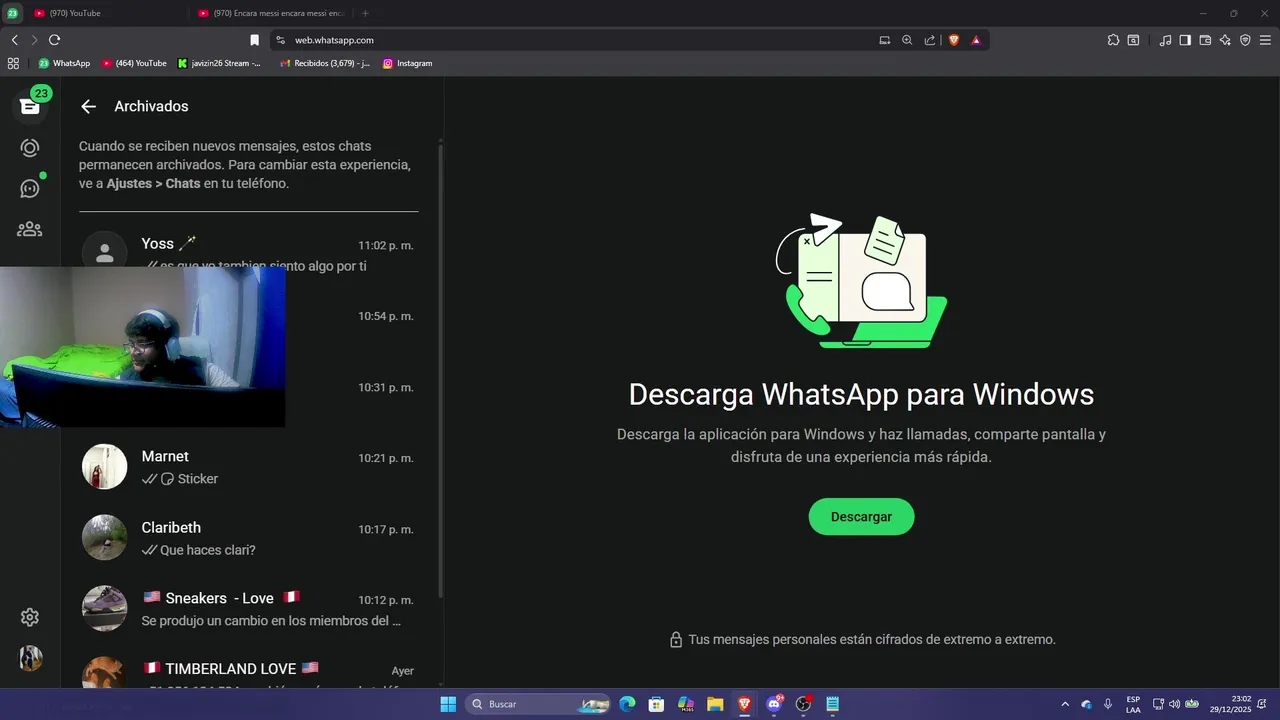Click Claribeth's profile picture thumbnail
The image size is (1280, 720).
104,538
